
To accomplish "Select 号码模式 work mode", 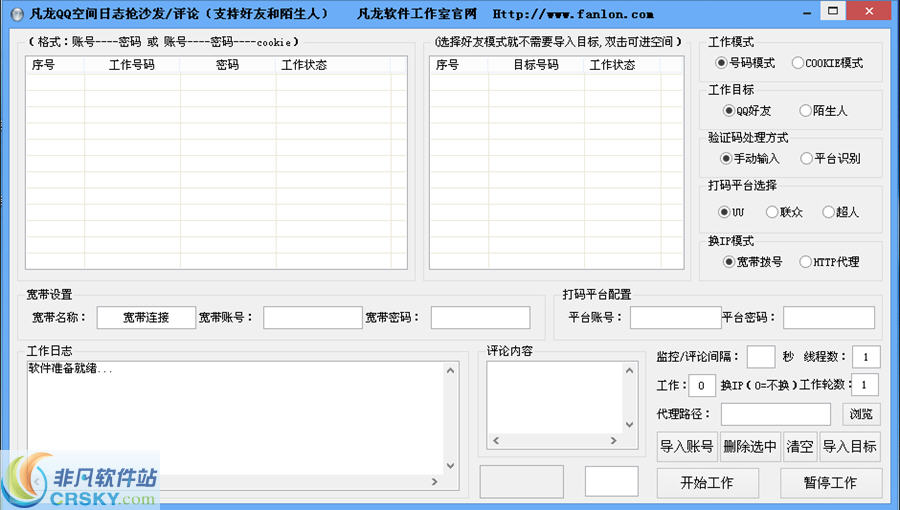I will 746,63.
